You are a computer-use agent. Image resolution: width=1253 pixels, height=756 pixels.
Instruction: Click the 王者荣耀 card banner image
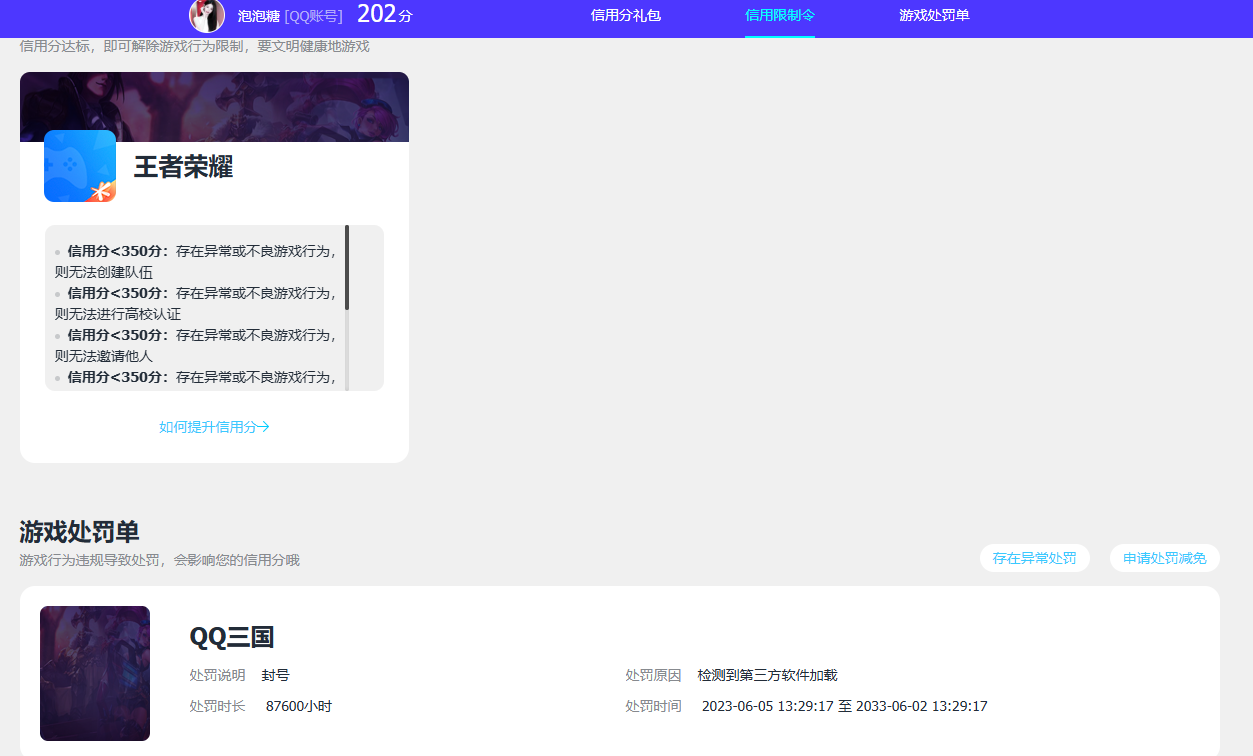(214, 107)
